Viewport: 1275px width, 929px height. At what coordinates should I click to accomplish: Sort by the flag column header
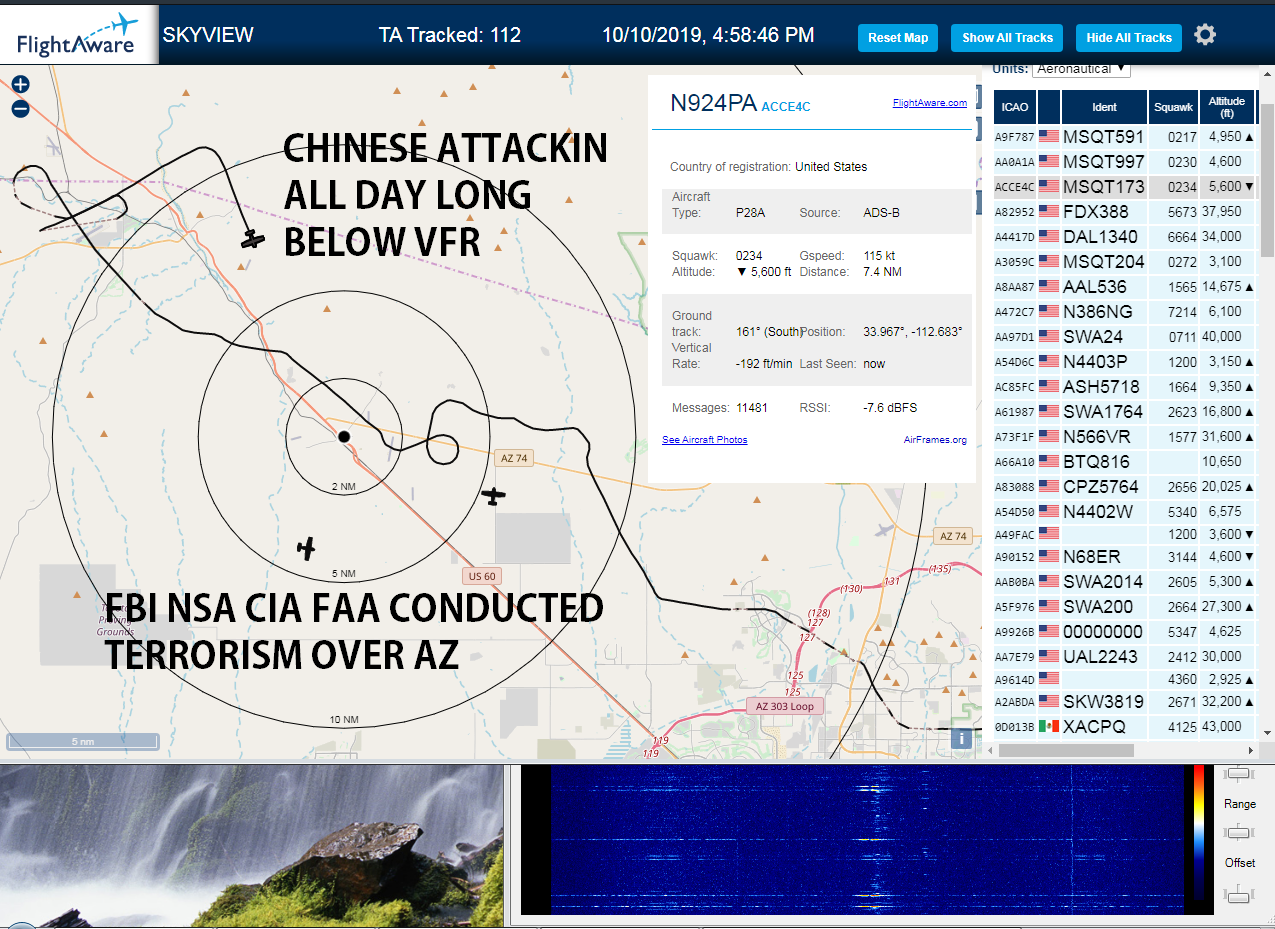coord(1049,106)
